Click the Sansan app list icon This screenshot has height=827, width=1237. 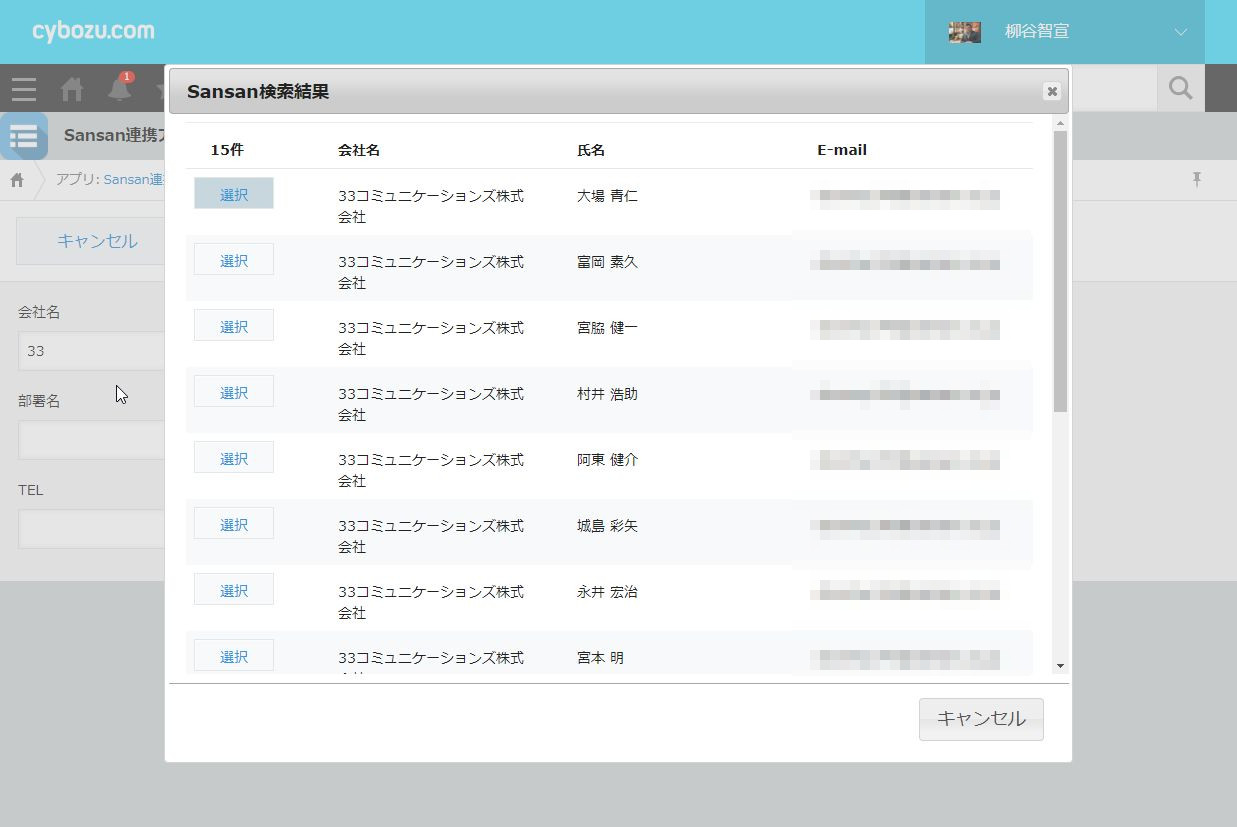[x=24, y=136]
